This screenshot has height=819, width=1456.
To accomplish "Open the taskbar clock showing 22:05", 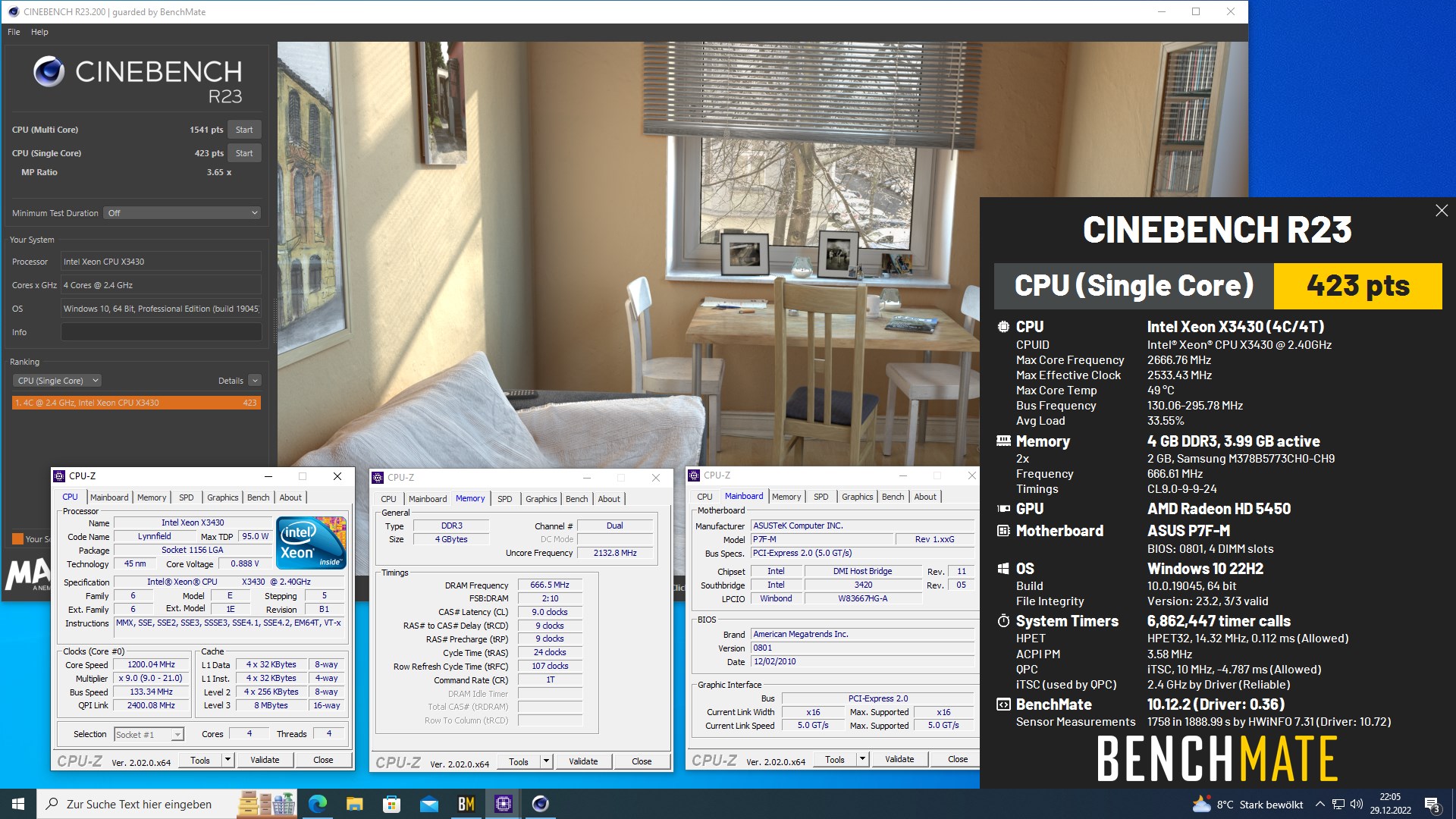I will click(x=1390, y=804).
